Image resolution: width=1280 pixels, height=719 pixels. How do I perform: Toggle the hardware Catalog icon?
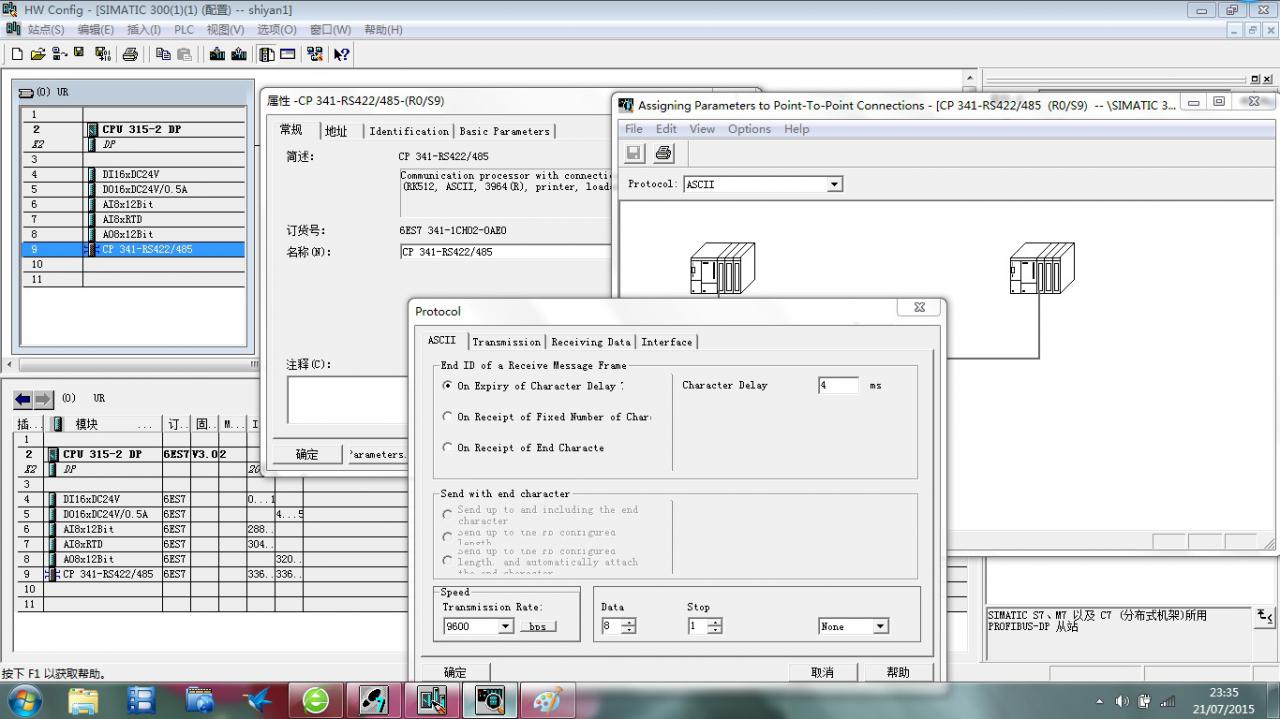point(267,54)
